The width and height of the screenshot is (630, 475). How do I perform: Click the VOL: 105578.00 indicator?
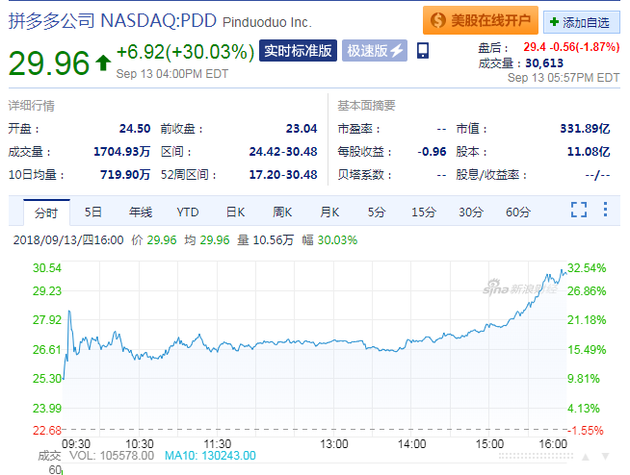point(112,456)
